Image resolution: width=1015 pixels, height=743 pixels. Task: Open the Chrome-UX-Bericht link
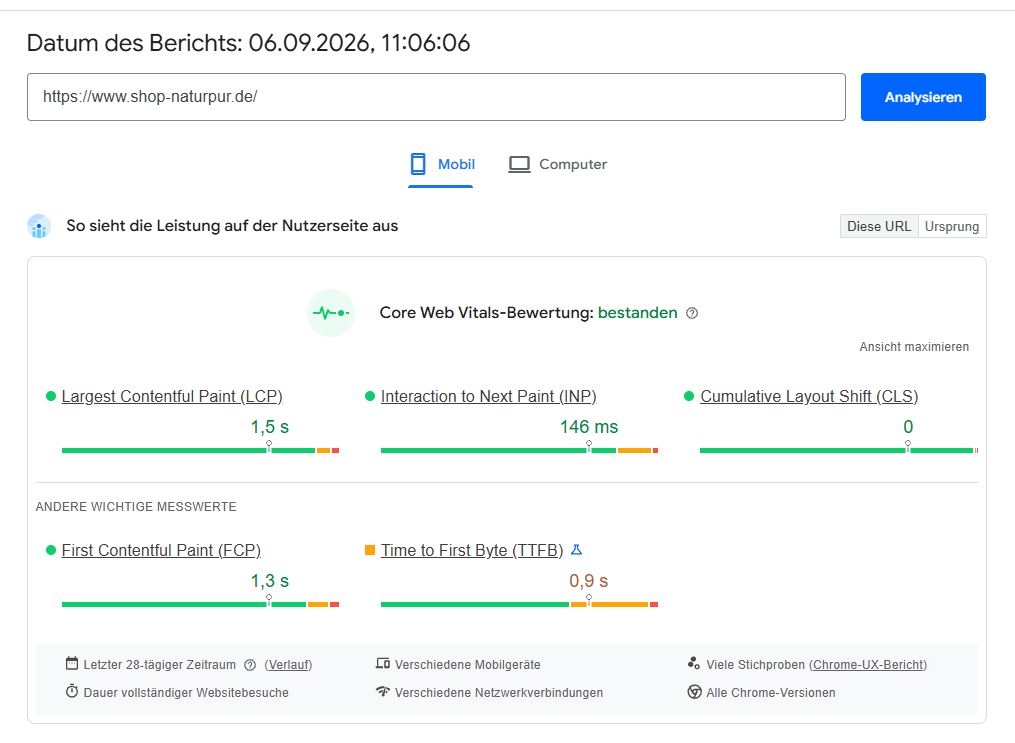coord(868,665)
